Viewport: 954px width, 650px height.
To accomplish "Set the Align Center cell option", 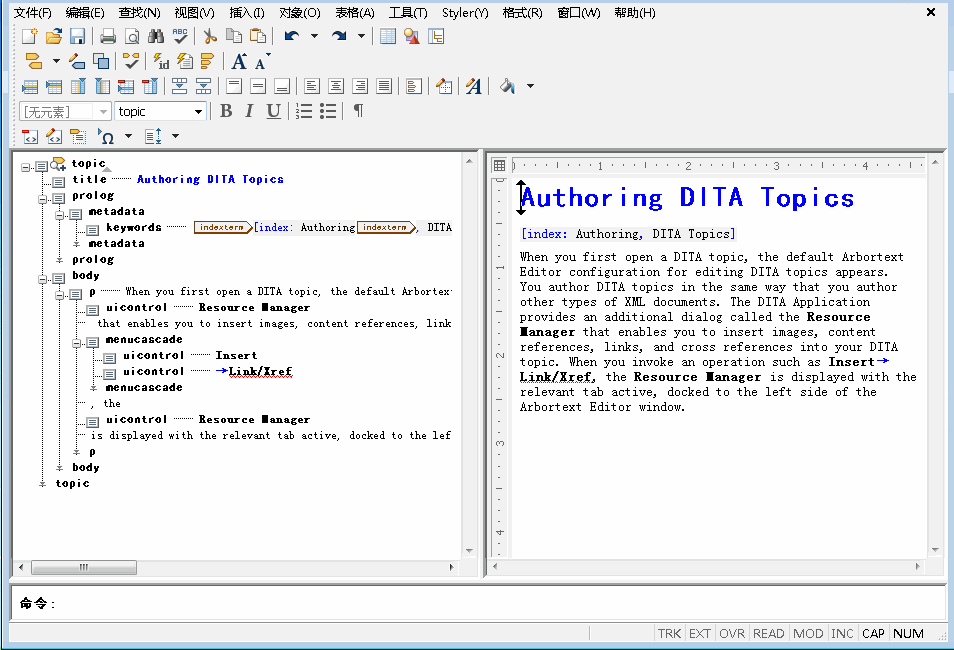I will pos(336,86).
